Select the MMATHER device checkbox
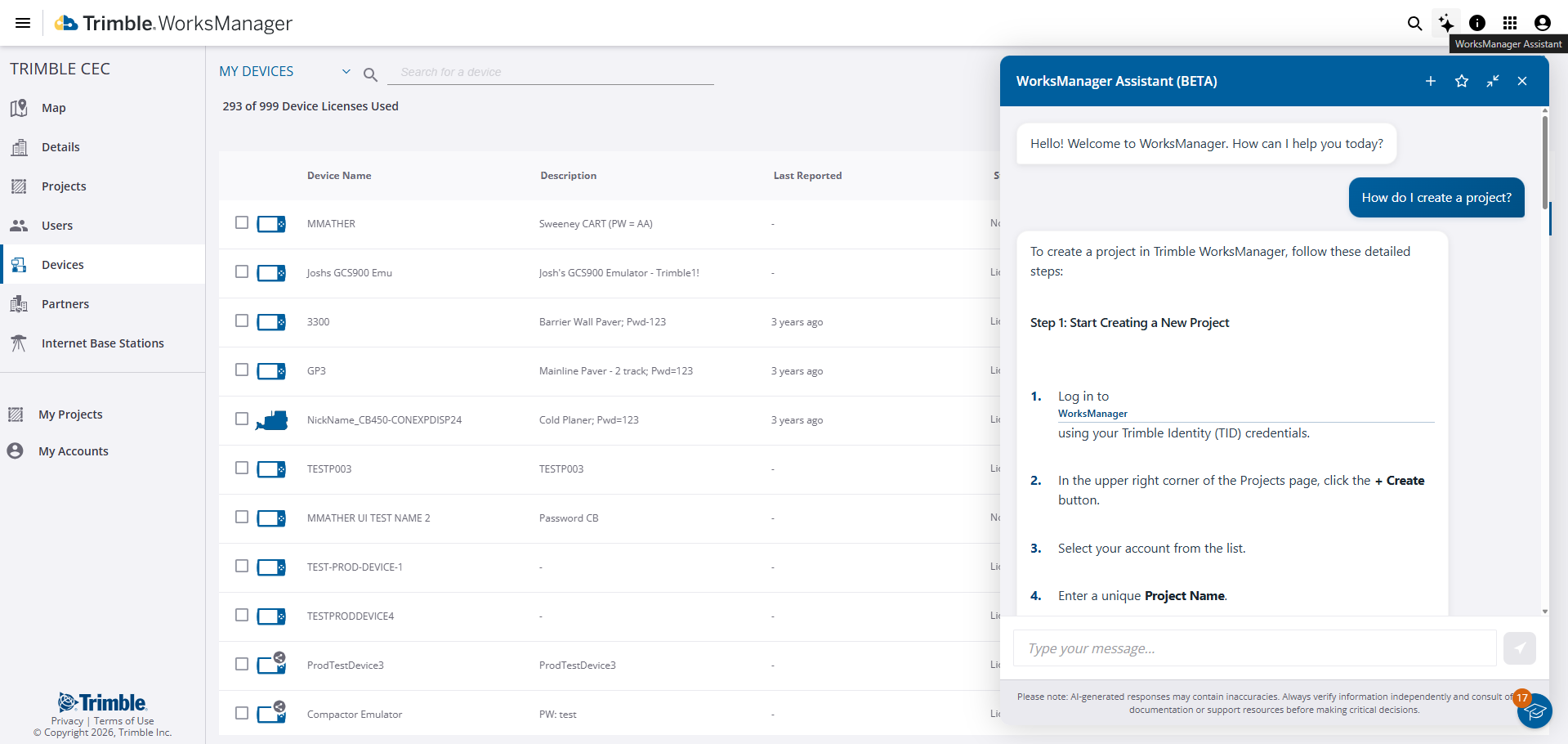Image resolution: width=1568 pixels, height=744 pixels. [242, 222]
